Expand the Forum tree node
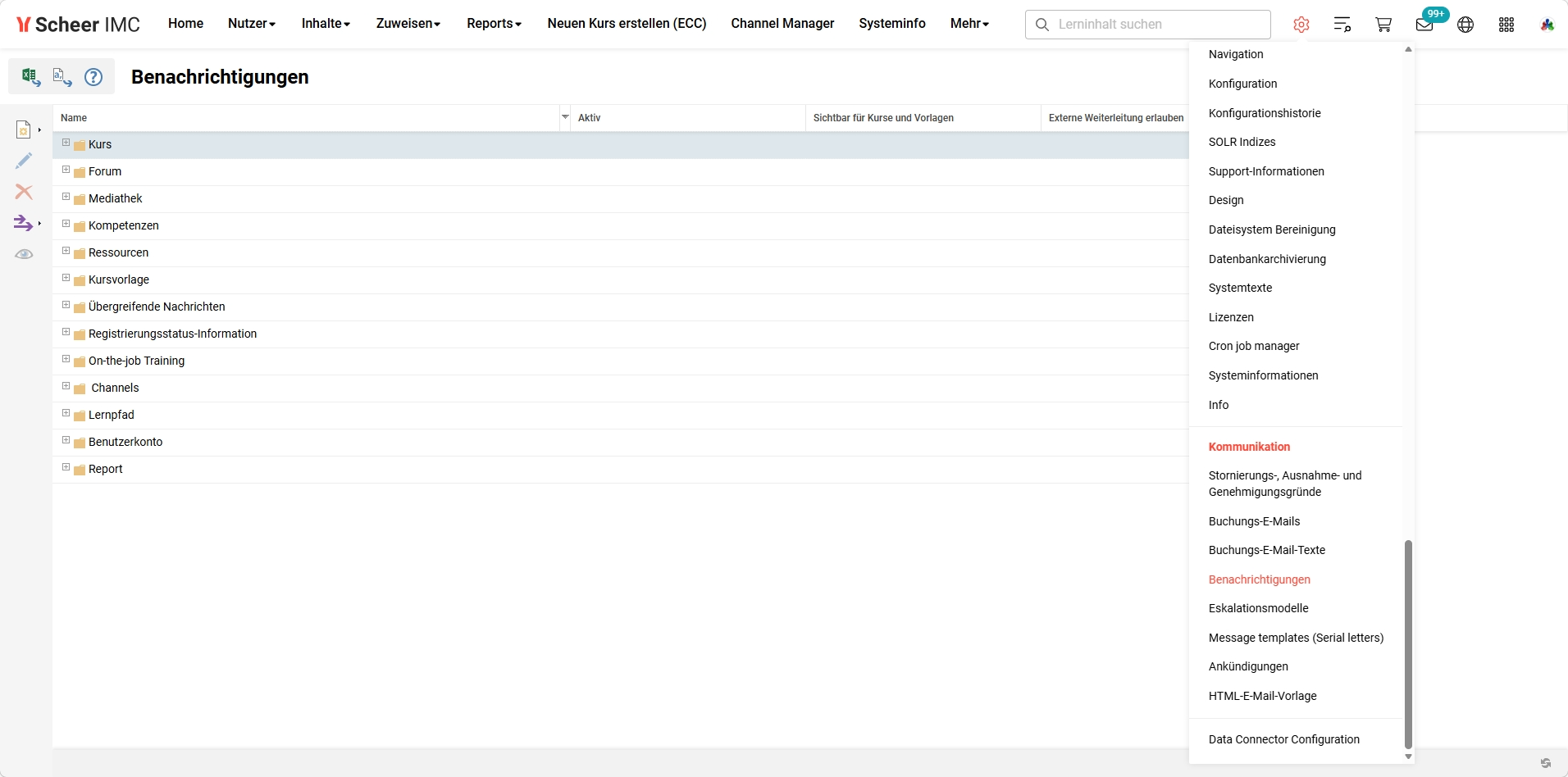1568x777 pixels. 66,170
